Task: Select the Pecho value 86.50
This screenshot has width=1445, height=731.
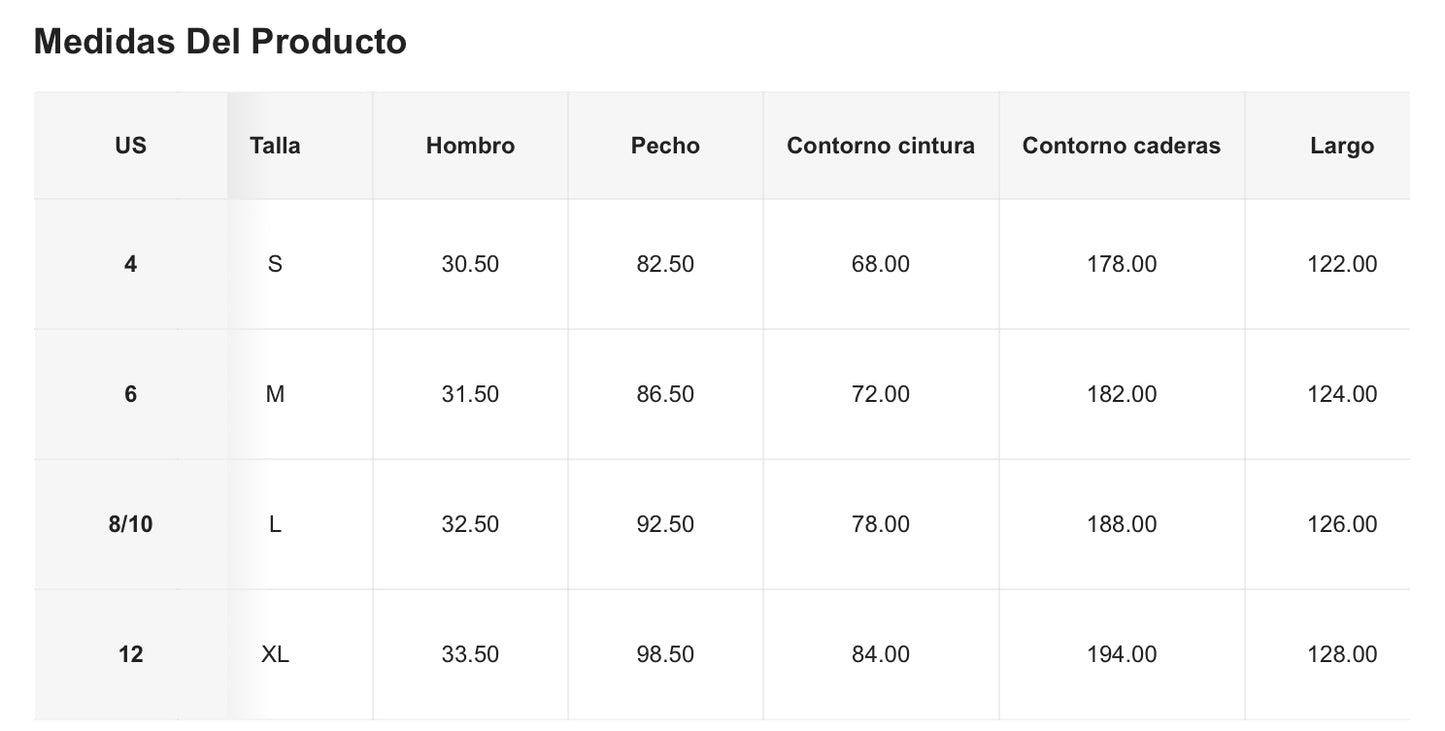Action: [665, 394]
